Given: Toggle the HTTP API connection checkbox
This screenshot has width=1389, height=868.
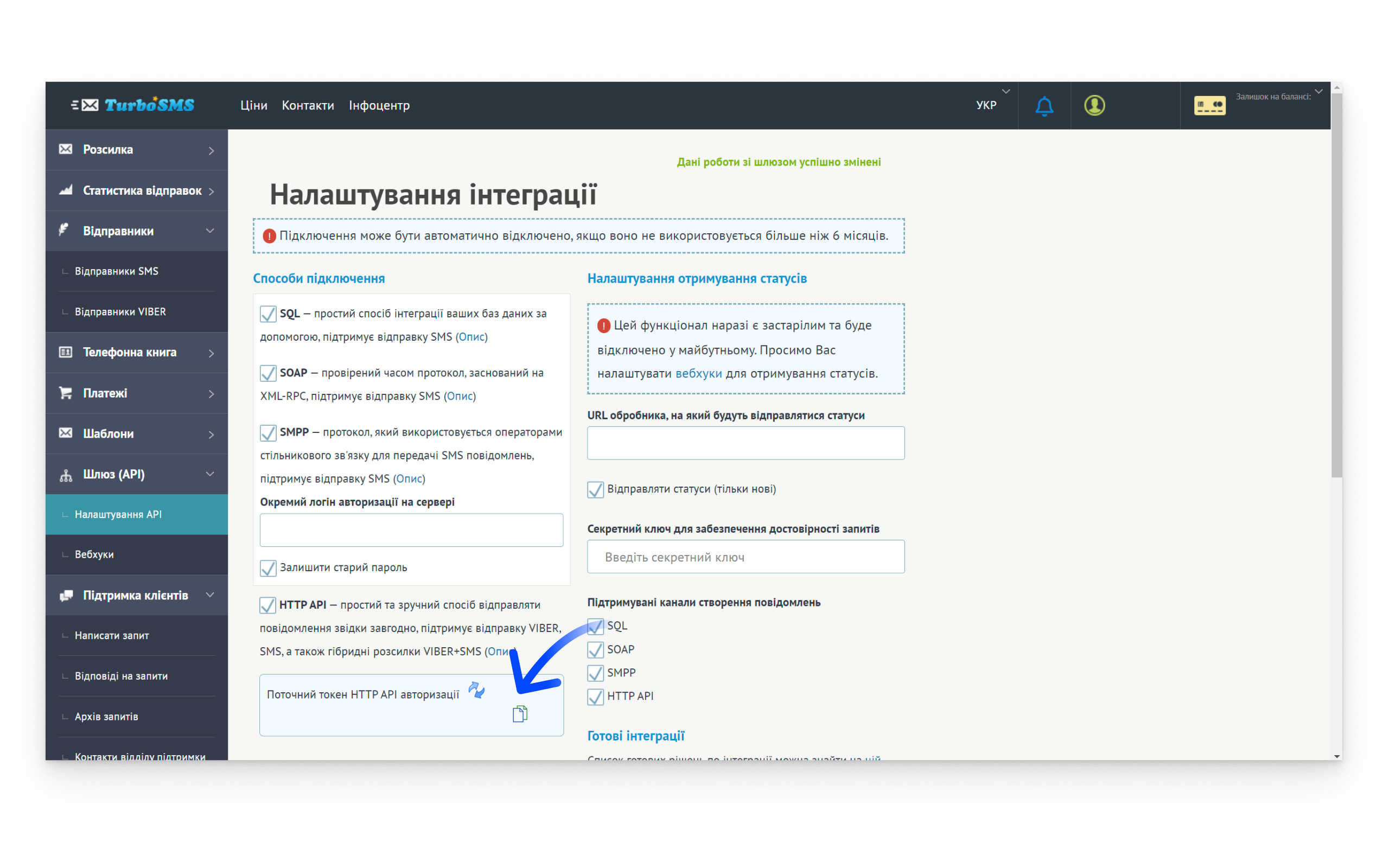Looking at the screenshot, I should coord(267,605).
